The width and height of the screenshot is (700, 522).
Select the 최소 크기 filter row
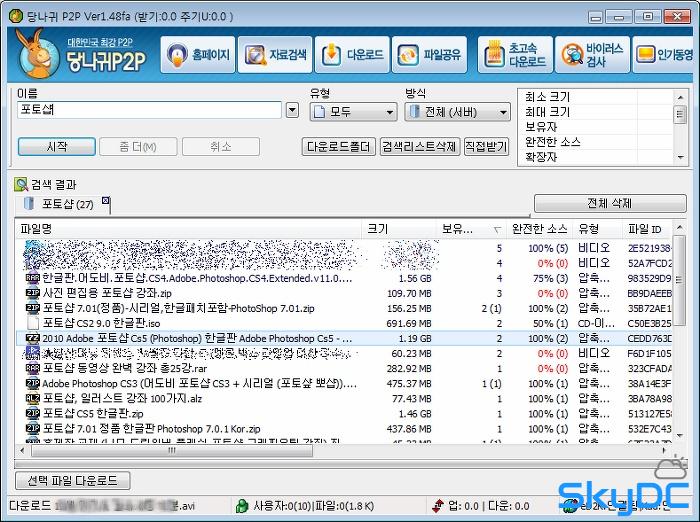pyautogui.click(x=596, y=96)
